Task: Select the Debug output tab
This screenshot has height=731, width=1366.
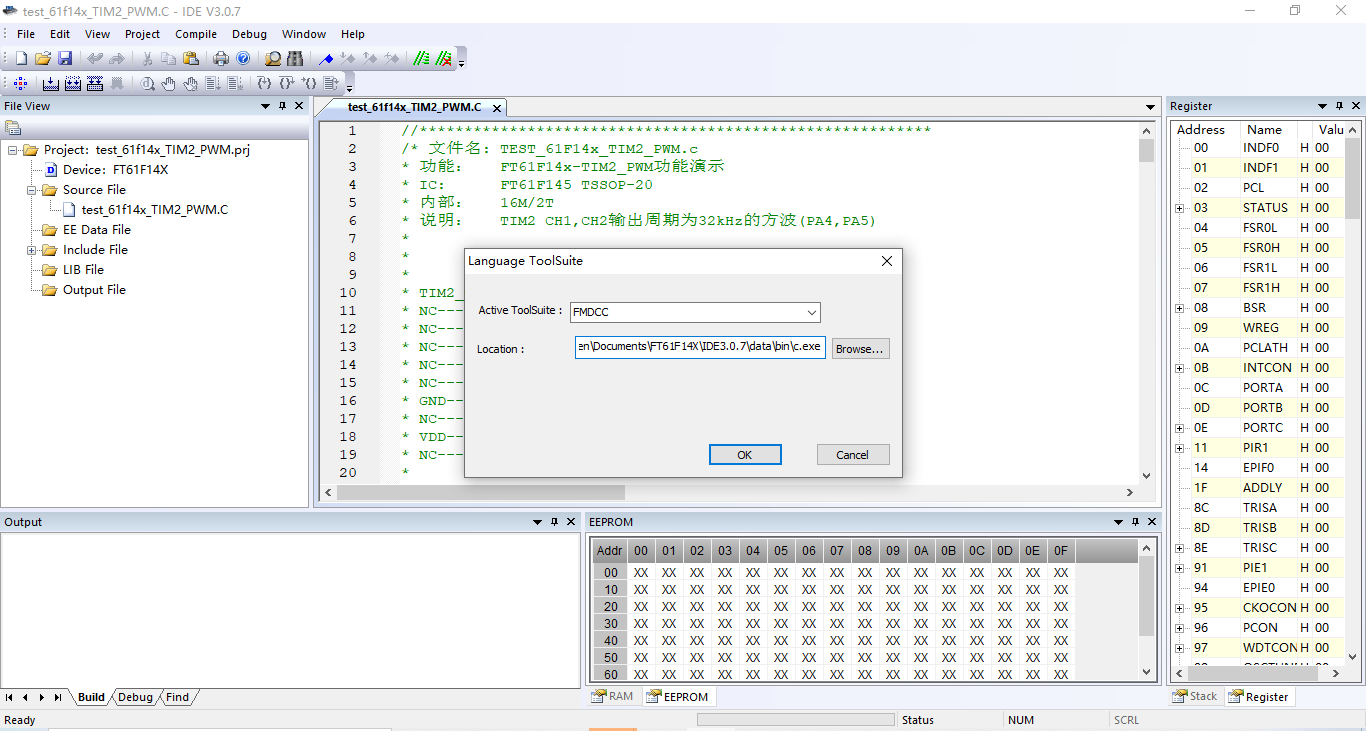Action: coord(135,697)
